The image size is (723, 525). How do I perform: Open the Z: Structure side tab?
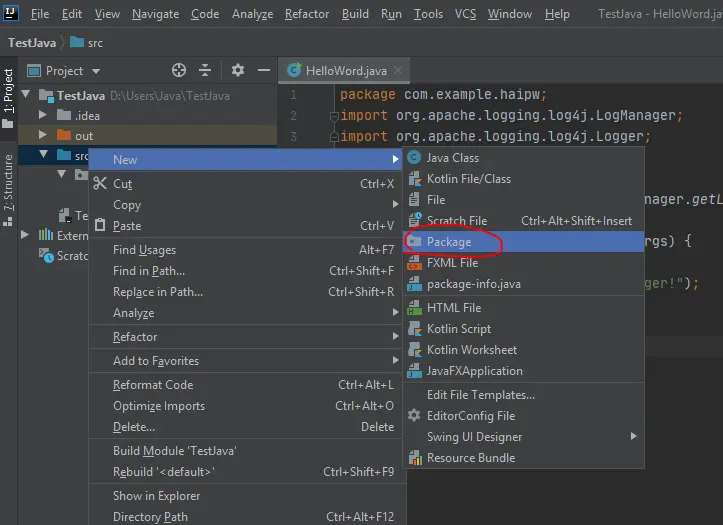(x=8, y=190)
